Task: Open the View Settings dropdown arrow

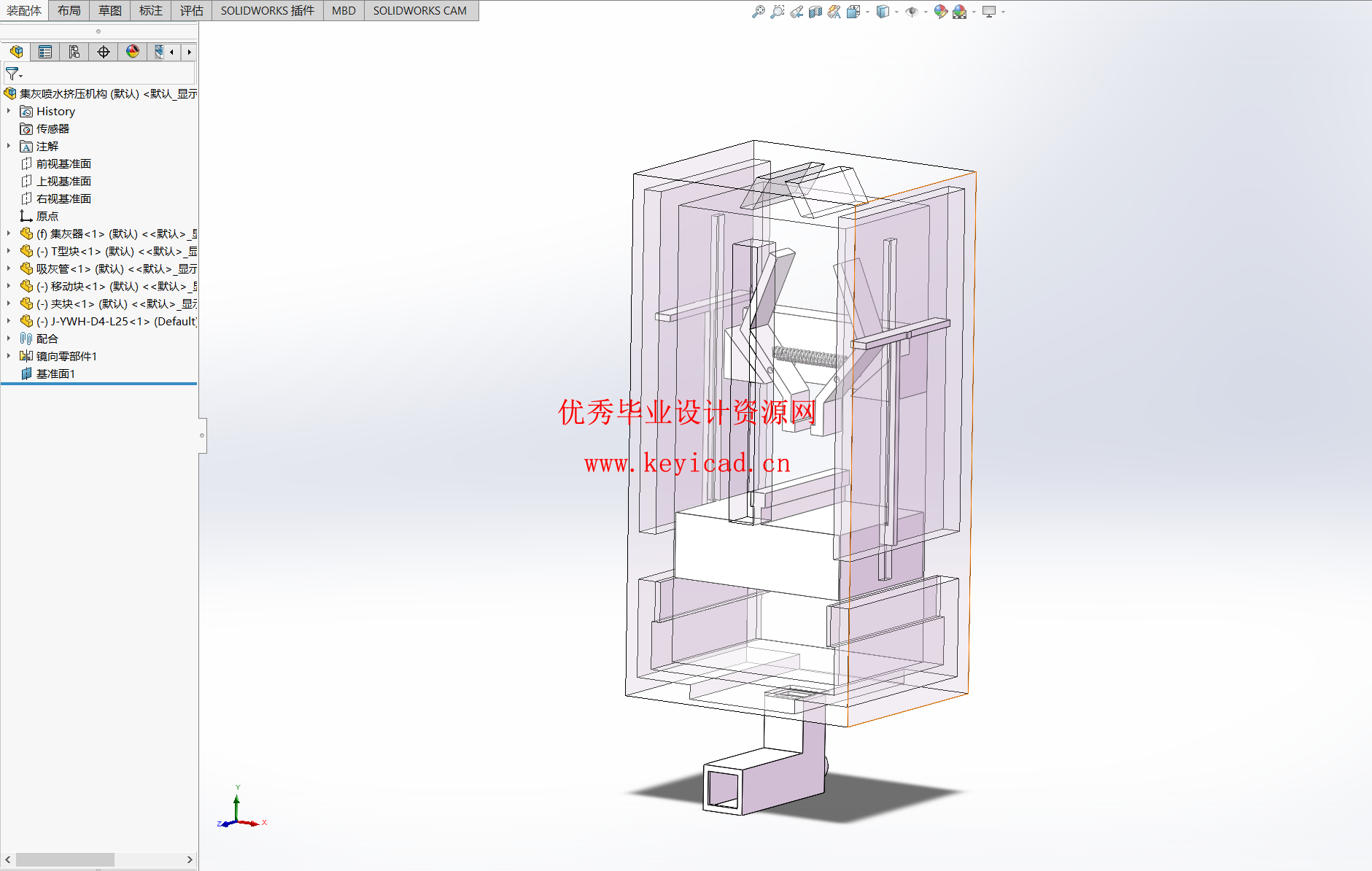Action: tap(1003, 12)
